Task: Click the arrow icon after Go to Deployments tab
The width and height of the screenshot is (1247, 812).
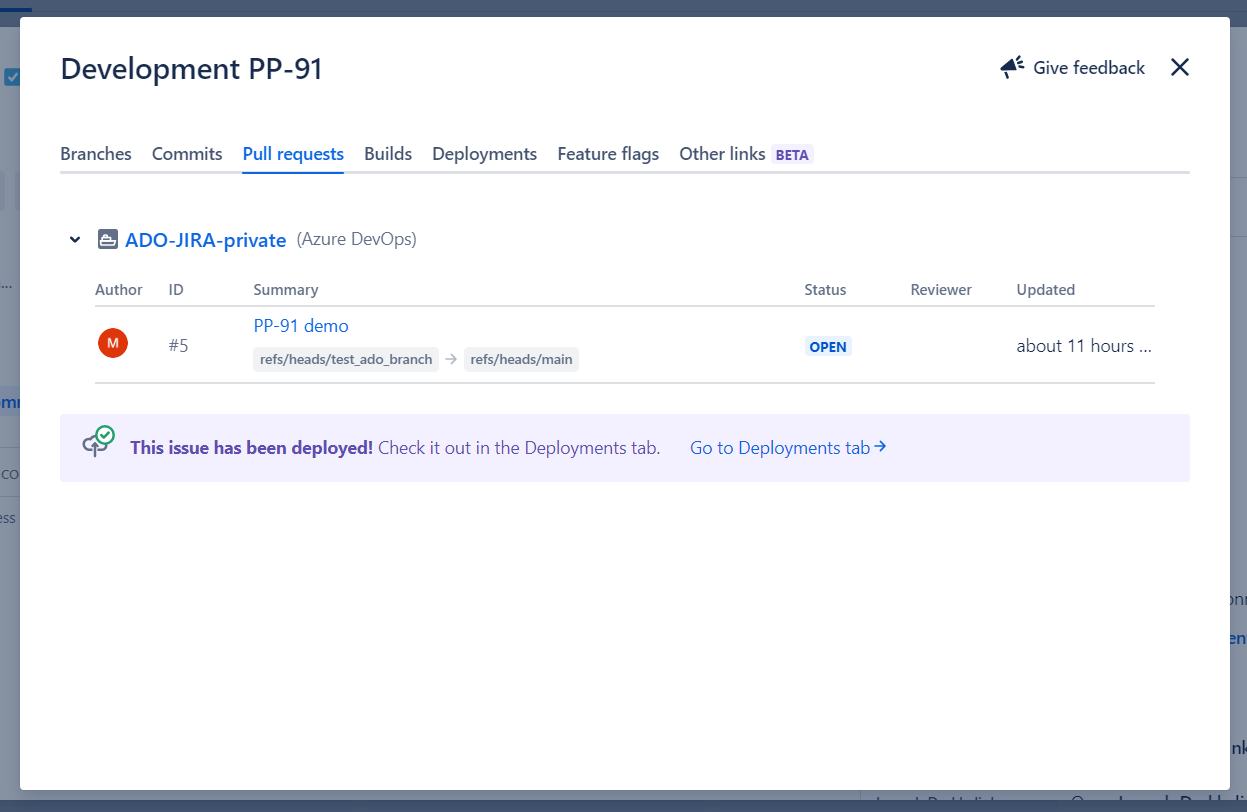Action: [880, 447]
